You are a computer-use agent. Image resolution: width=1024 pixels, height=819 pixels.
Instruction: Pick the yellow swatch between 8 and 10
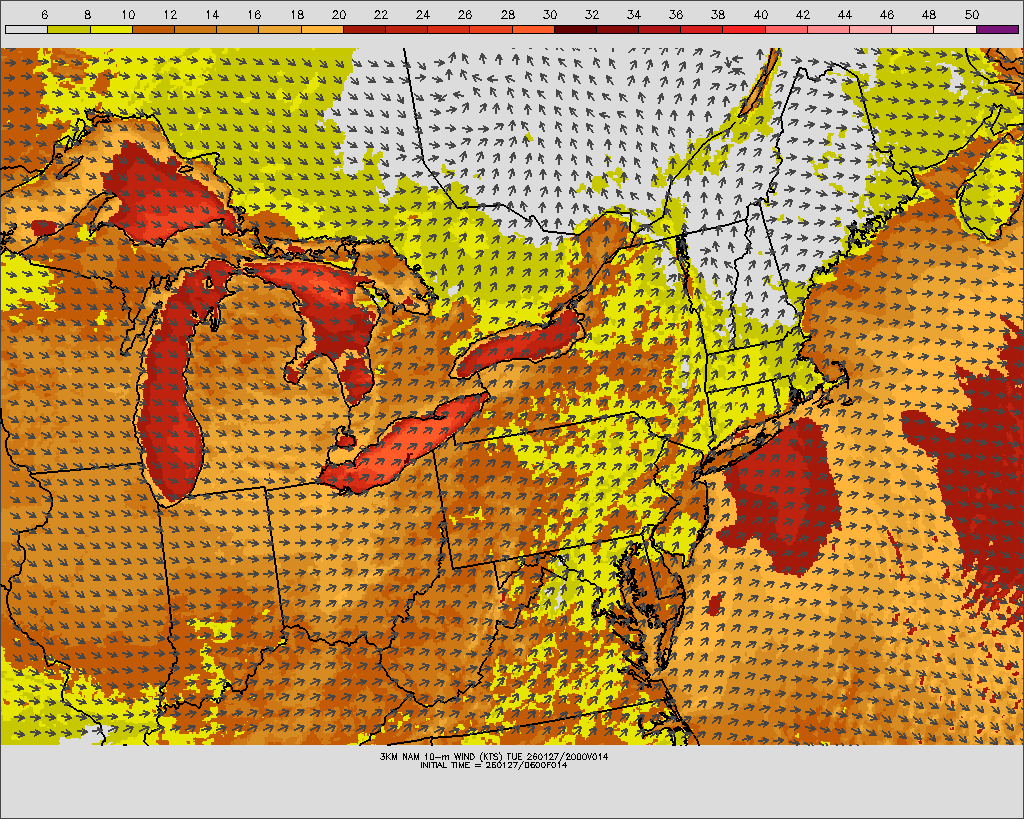(x=111, y=29)
